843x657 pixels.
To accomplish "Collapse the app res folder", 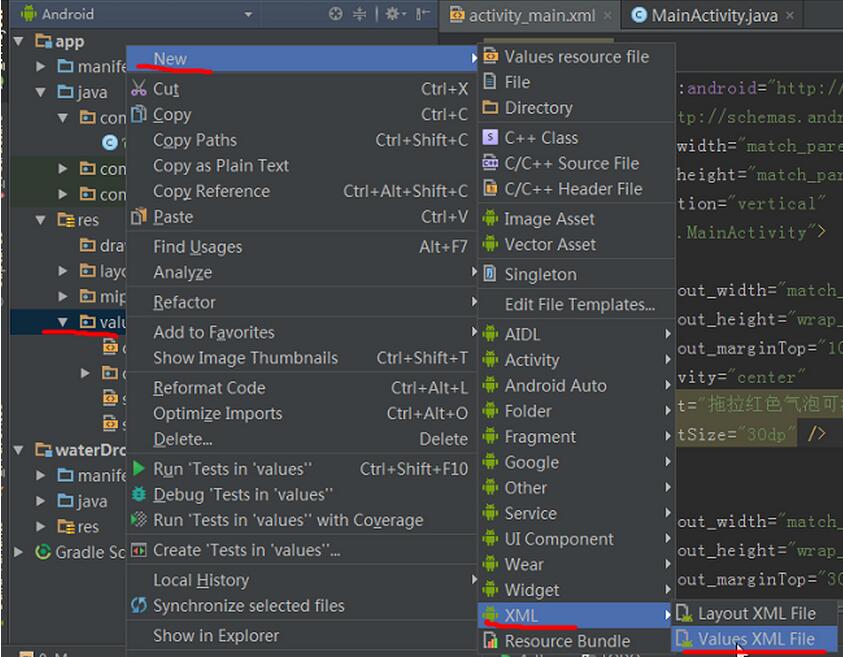I will coord(40,219).
